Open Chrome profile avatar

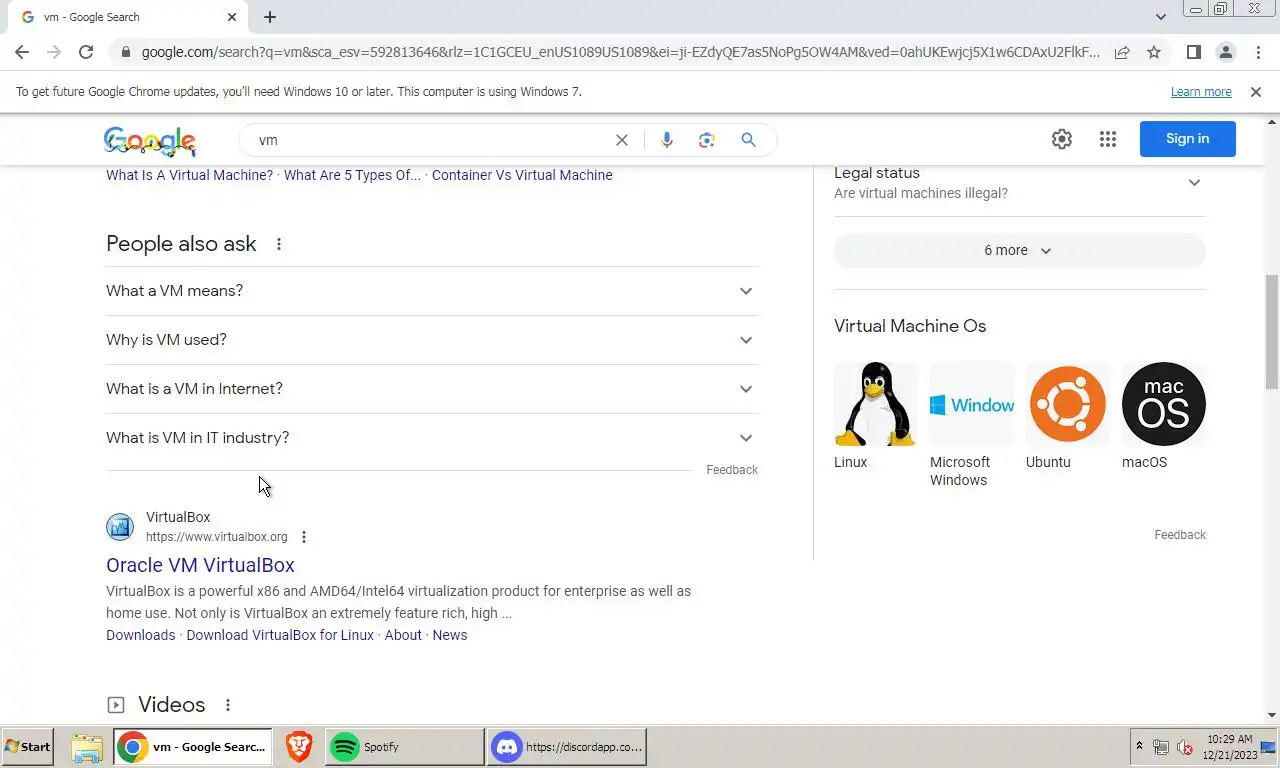pos(1225,52)
